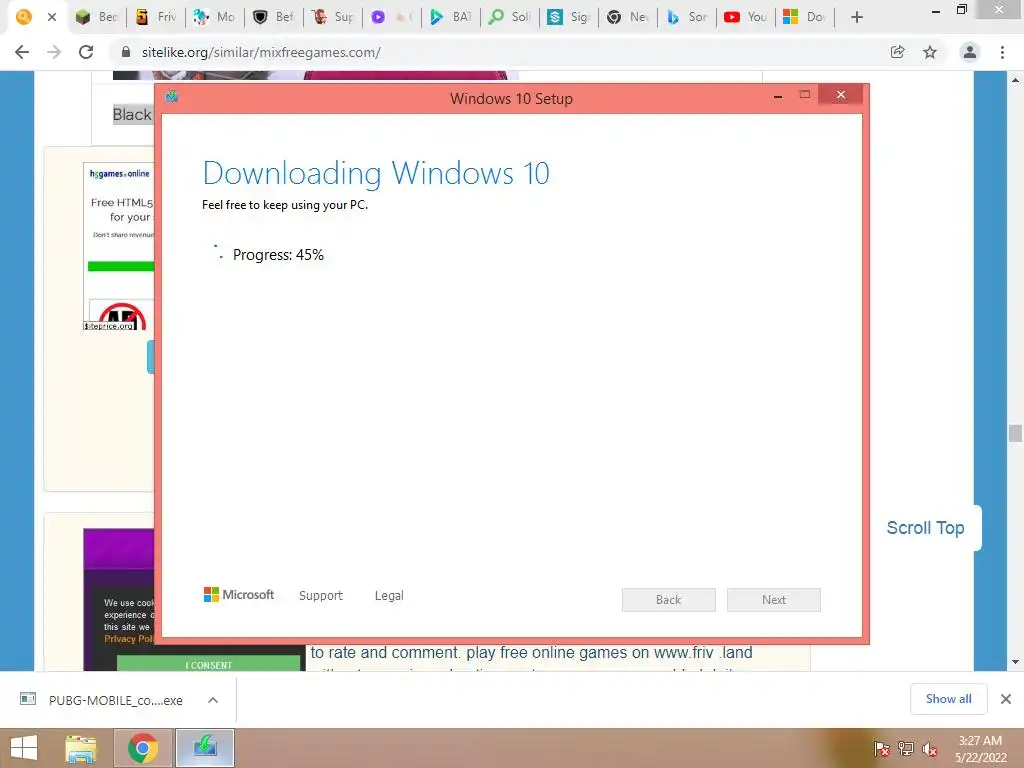Switch to the 'BAT' tab

tap(451, 17)
